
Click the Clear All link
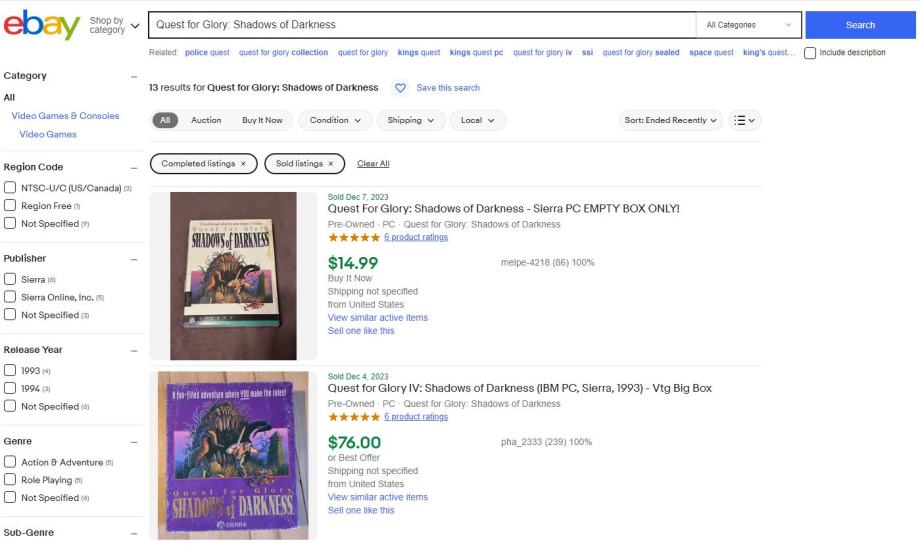click(x=373, y=163)
